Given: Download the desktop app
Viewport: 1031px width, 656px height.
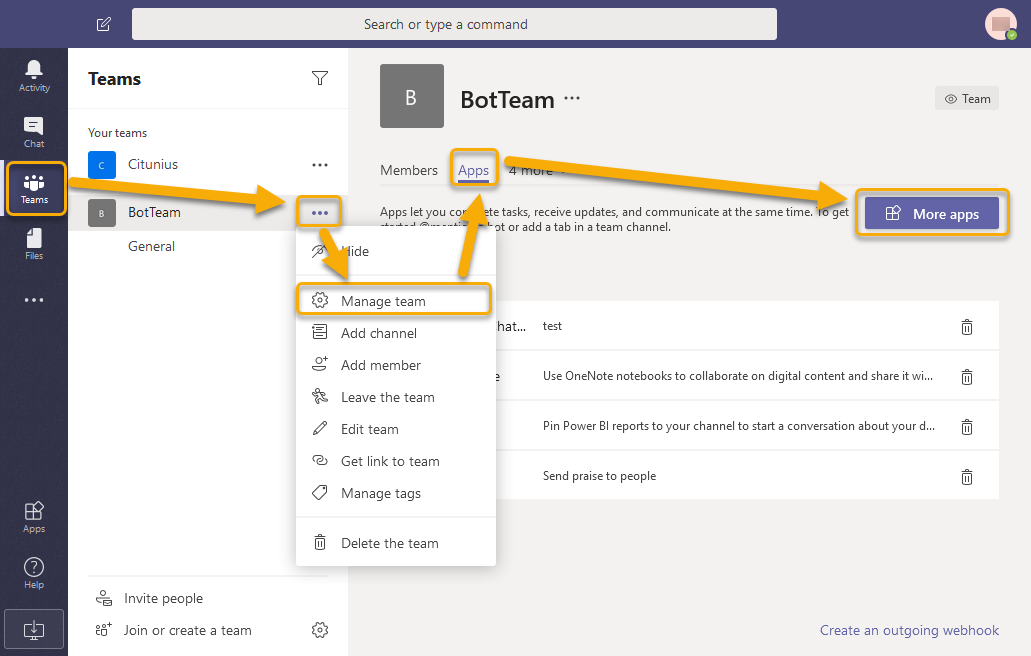Looking at the screenshot, I should [34, 630].
